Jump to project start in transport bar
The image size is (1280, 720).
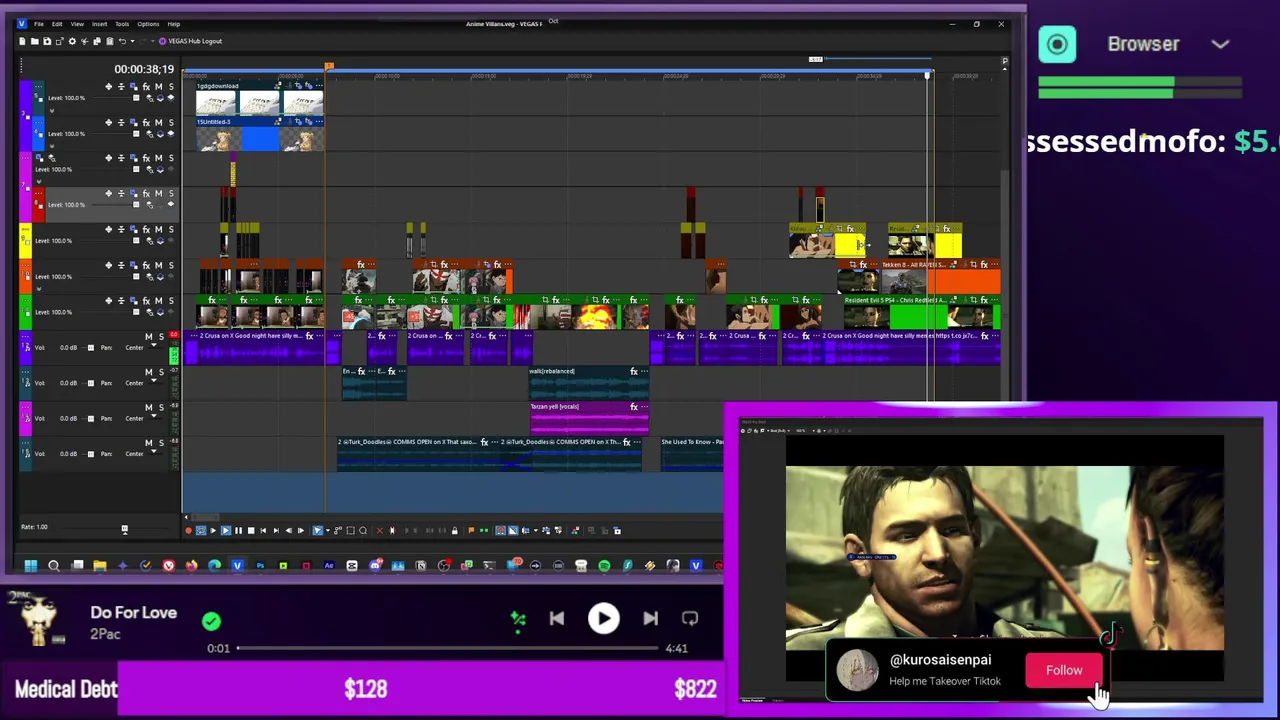tap(263, 530)
